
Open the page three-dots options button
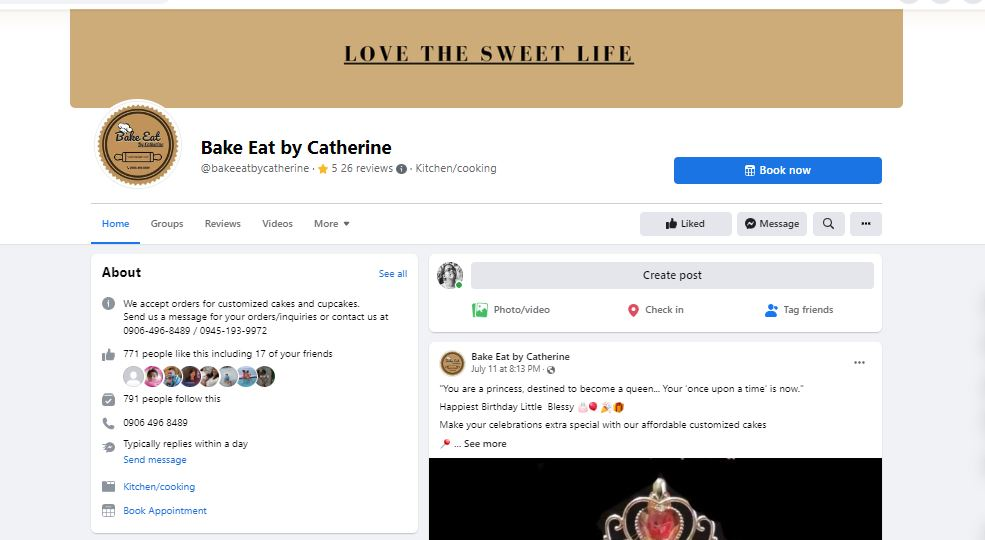[x=866, y=224]
